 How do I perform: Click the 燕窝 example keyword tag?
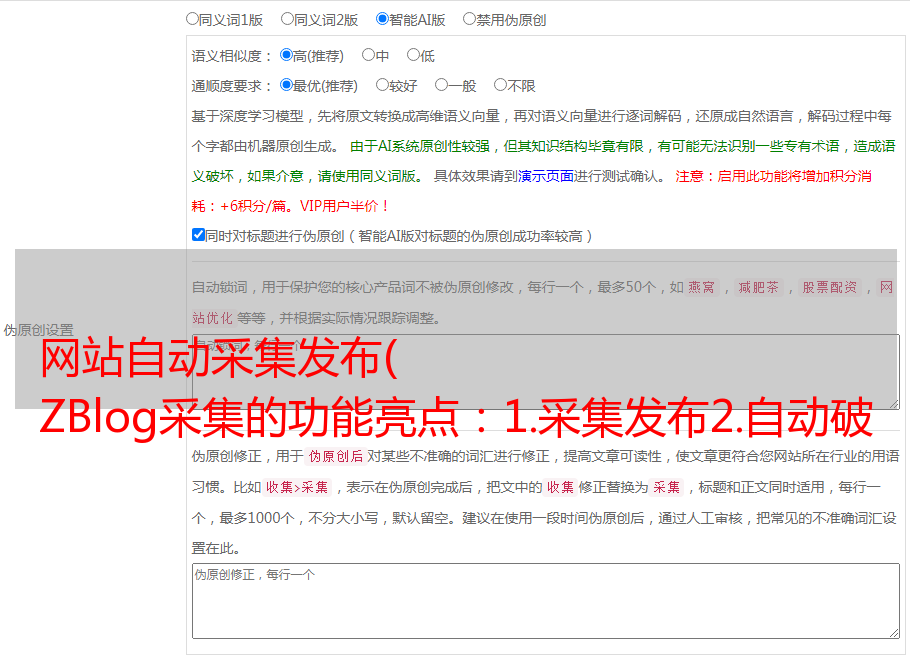(x=702, y=287)
